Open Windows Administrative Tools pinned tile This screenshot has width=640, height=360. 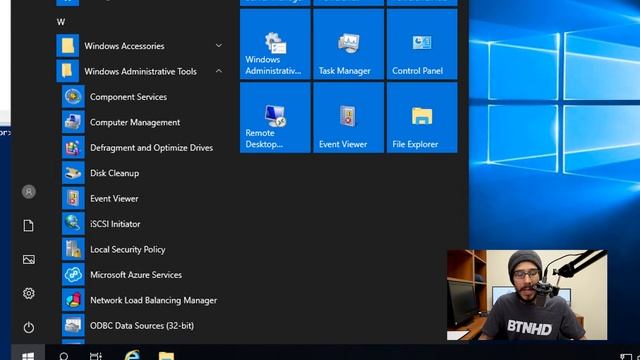pos(275,44)
